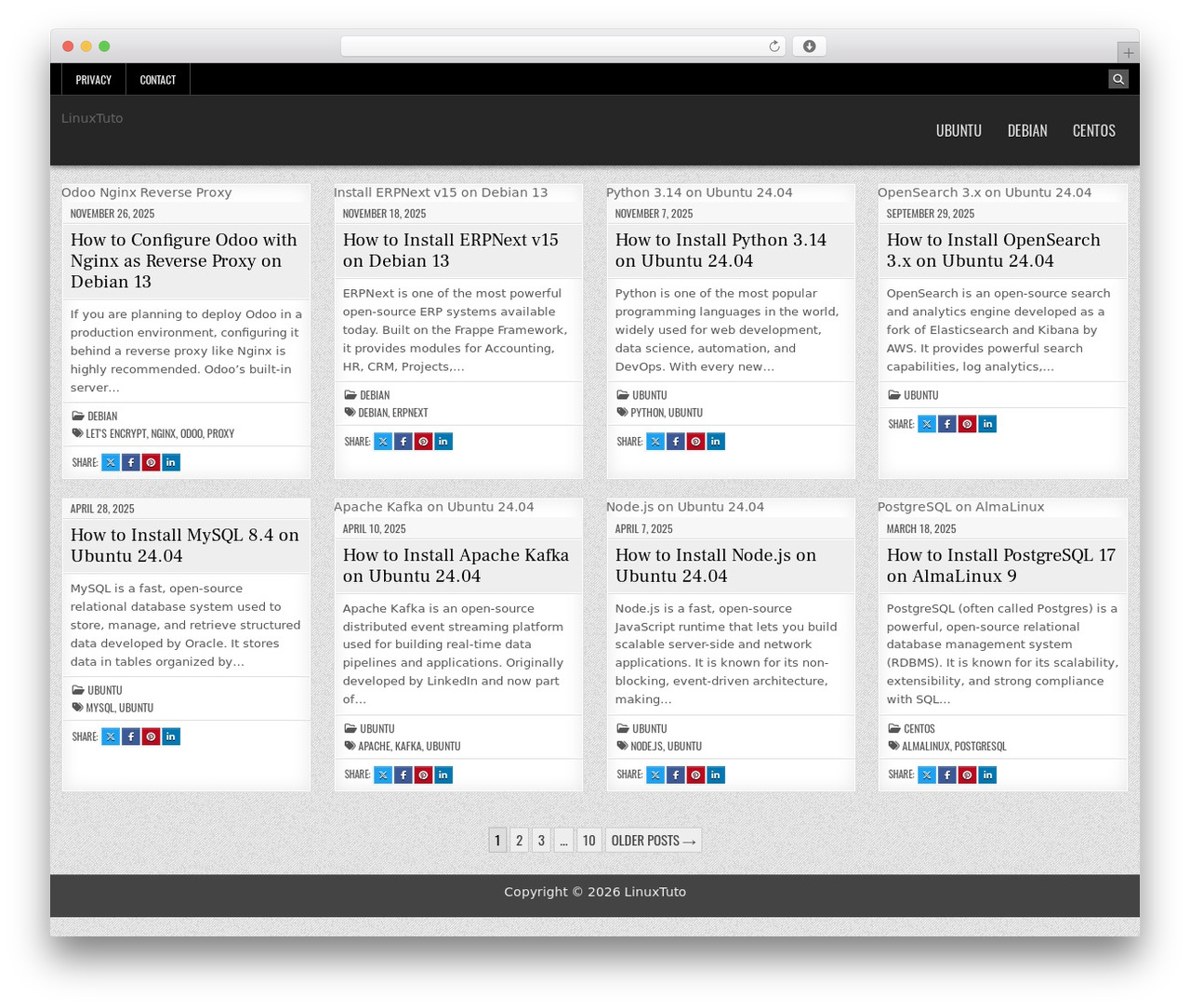Jump to pagination page 10

click(x=588, y=841)
